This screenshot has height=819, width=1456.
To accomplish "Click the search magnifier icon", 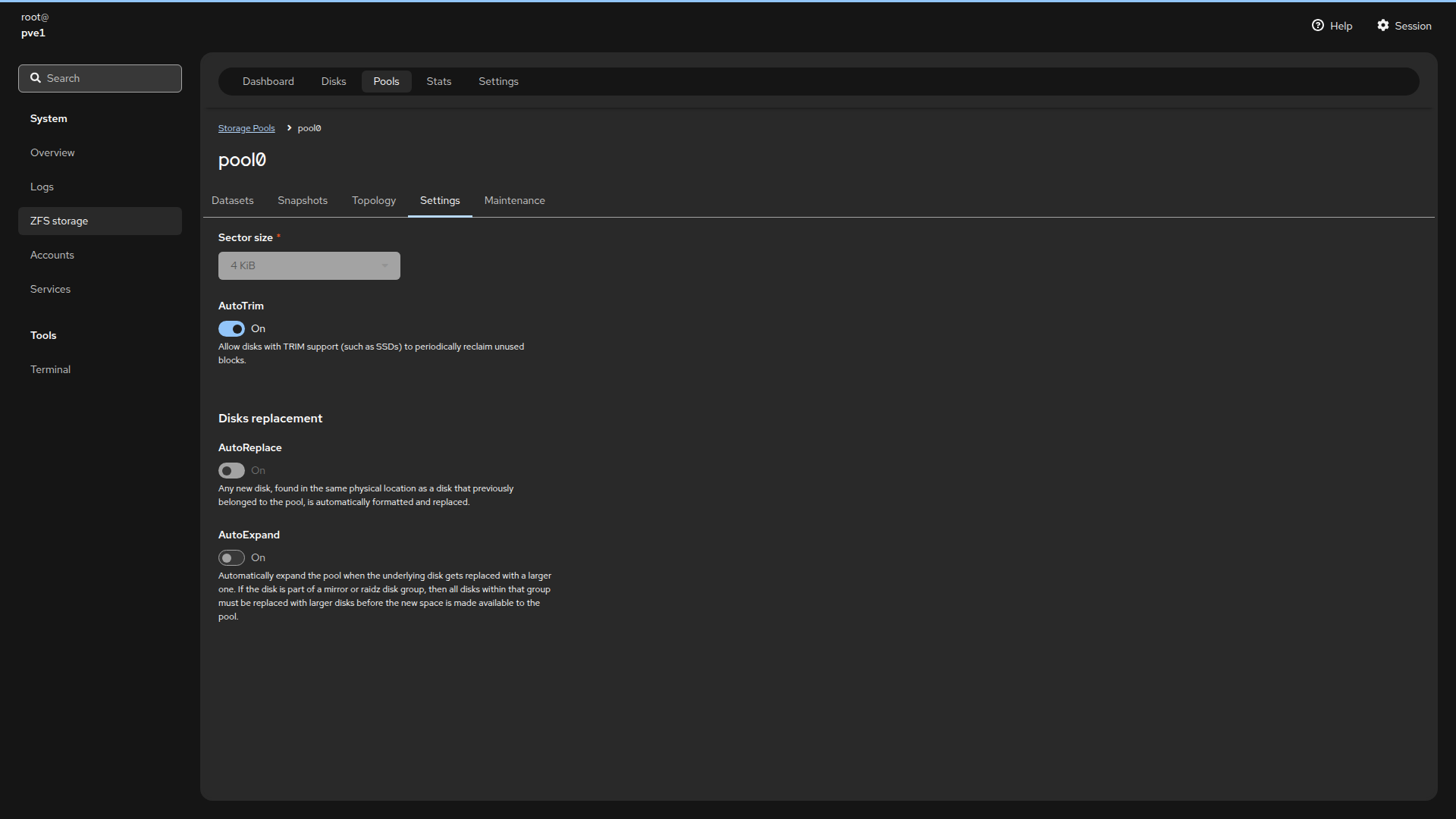I will coord(36,78).
